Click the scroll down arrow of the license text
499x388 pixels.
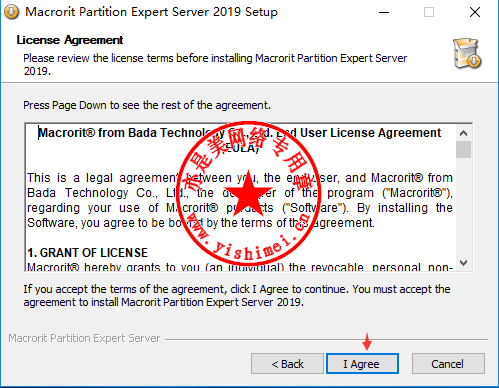[463, 263]
